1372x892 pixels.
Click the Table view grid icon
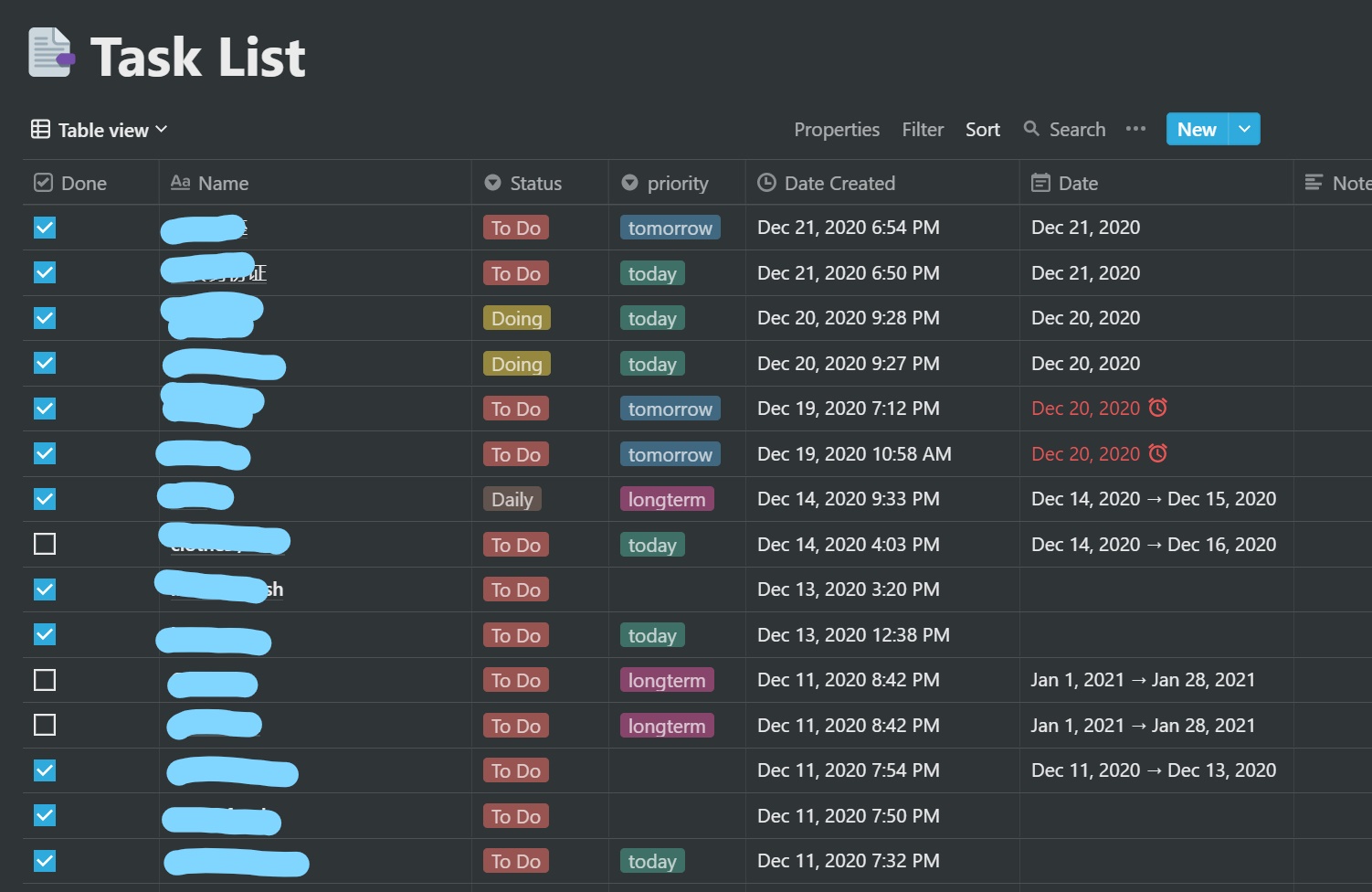40,130
